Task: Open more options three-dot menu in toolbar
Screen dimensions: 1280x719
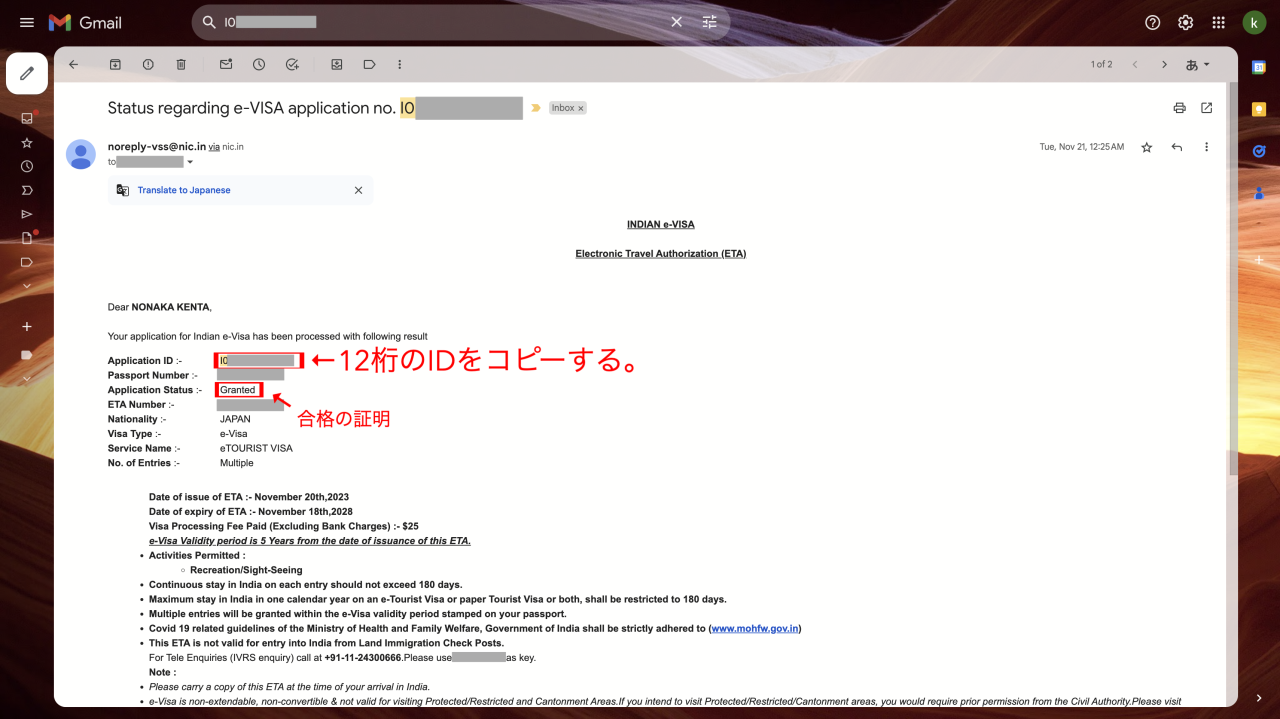Action: tap(400, 64)
